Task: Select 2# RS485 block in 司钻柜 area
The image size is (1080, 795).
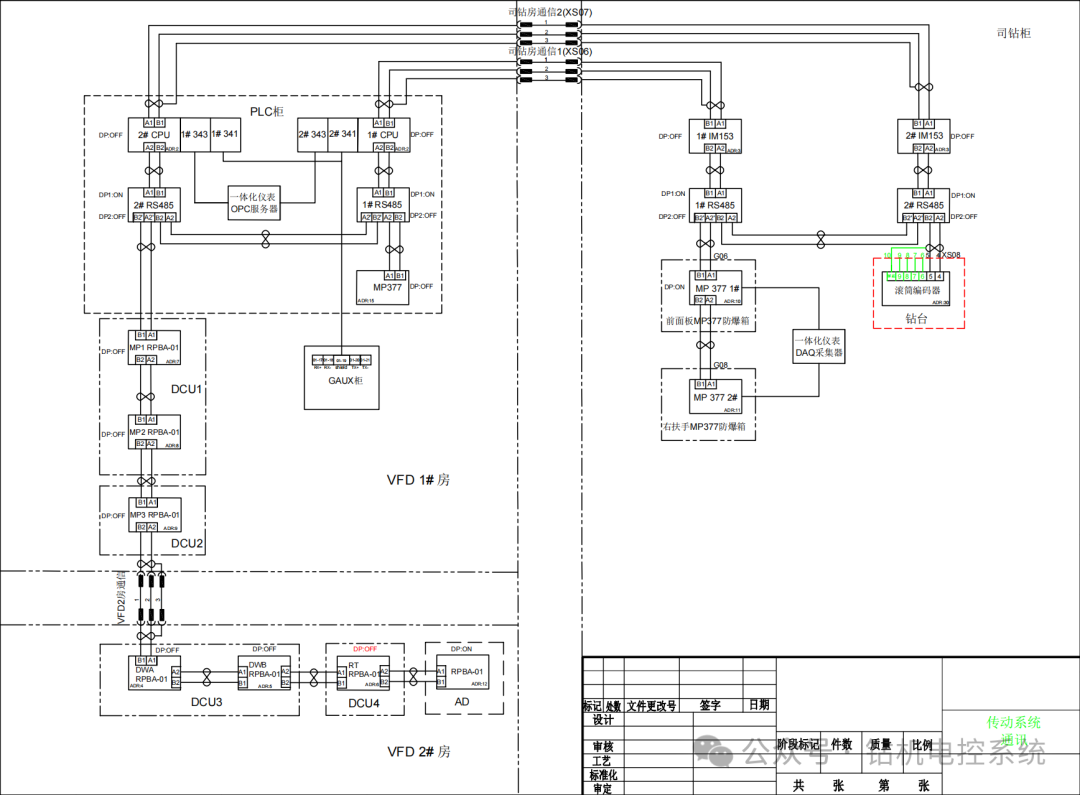Action: coord(924,205)
